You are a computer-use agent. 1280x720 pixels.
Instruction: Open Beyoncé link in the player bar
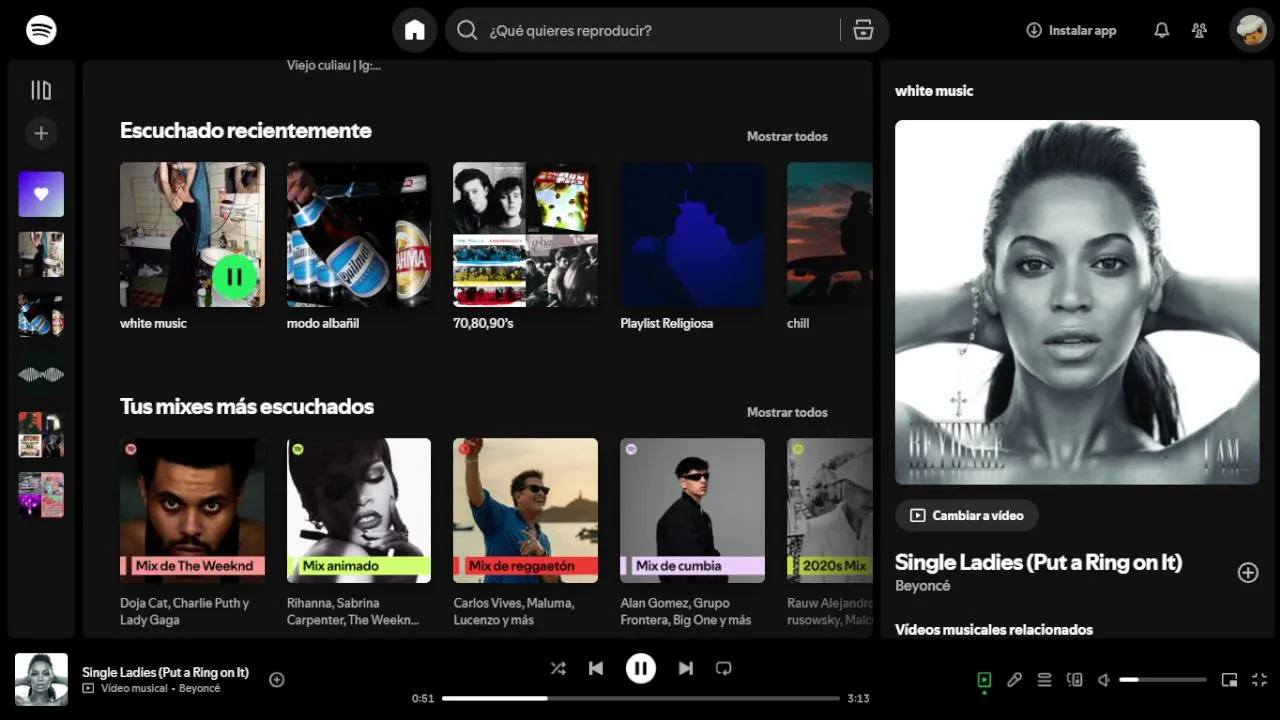[199, 688]
